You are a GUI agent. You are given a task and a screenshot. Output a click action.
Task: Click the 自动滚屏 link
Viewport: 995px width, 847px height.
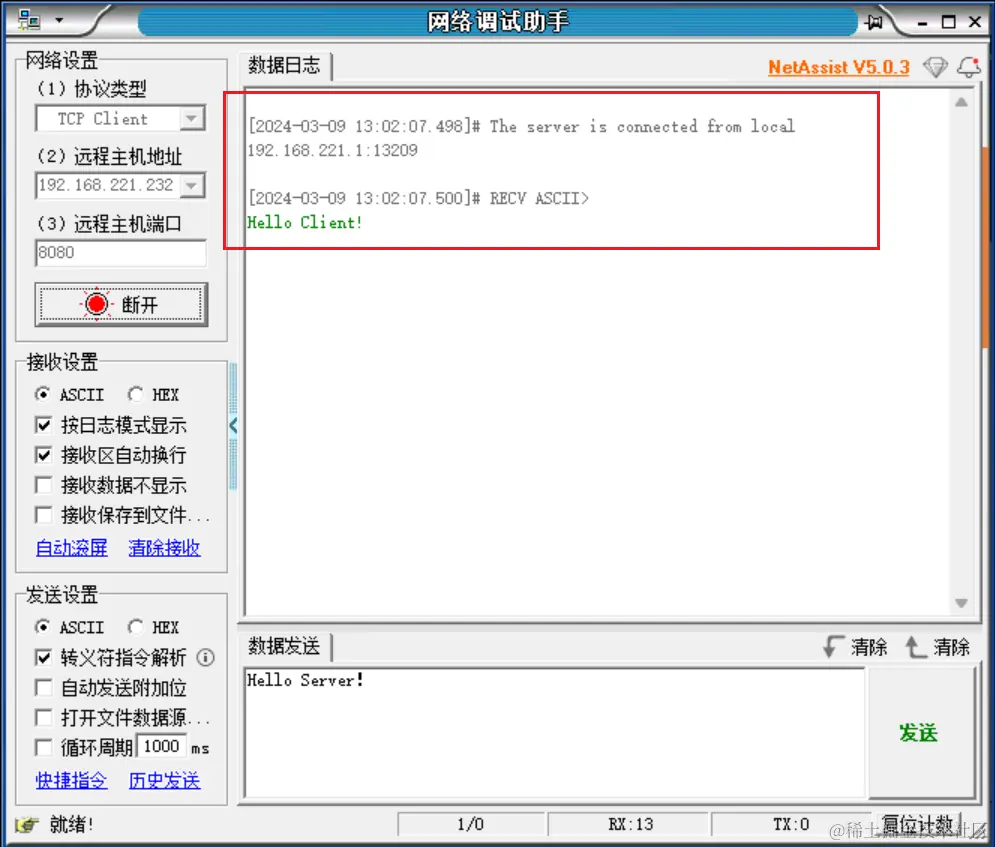[x=72, y=548]
